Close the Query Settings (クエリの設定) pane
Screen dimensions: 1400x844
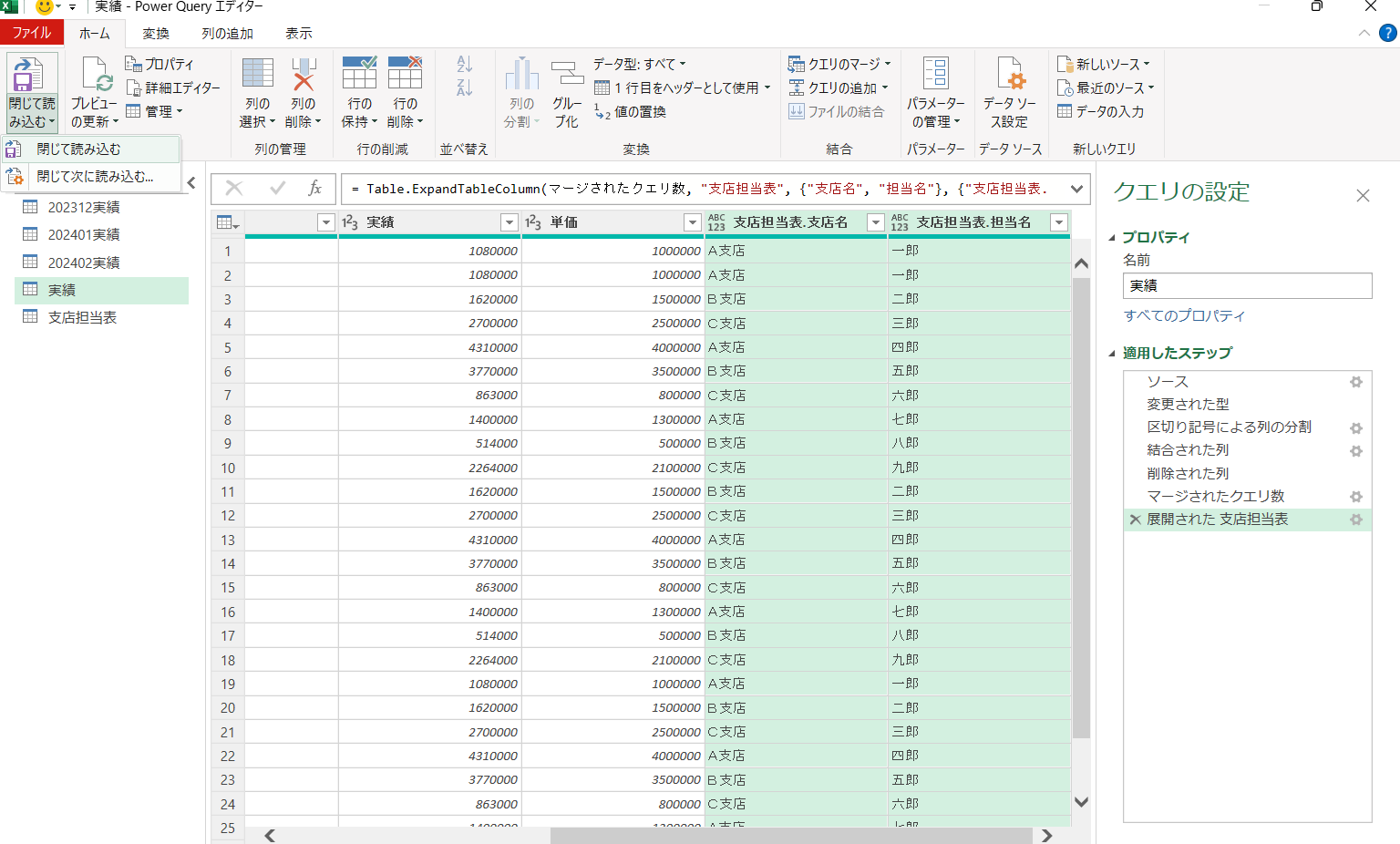pos(1363,195)
